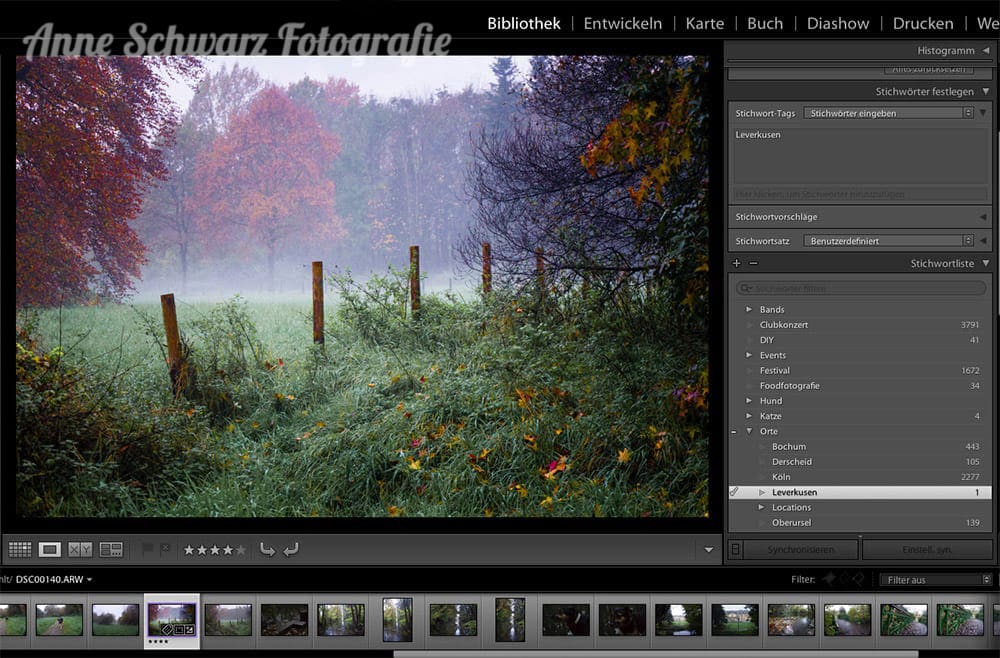Click the flag icon in the toolbar
1000x658 pixels.
coord(146,548)
